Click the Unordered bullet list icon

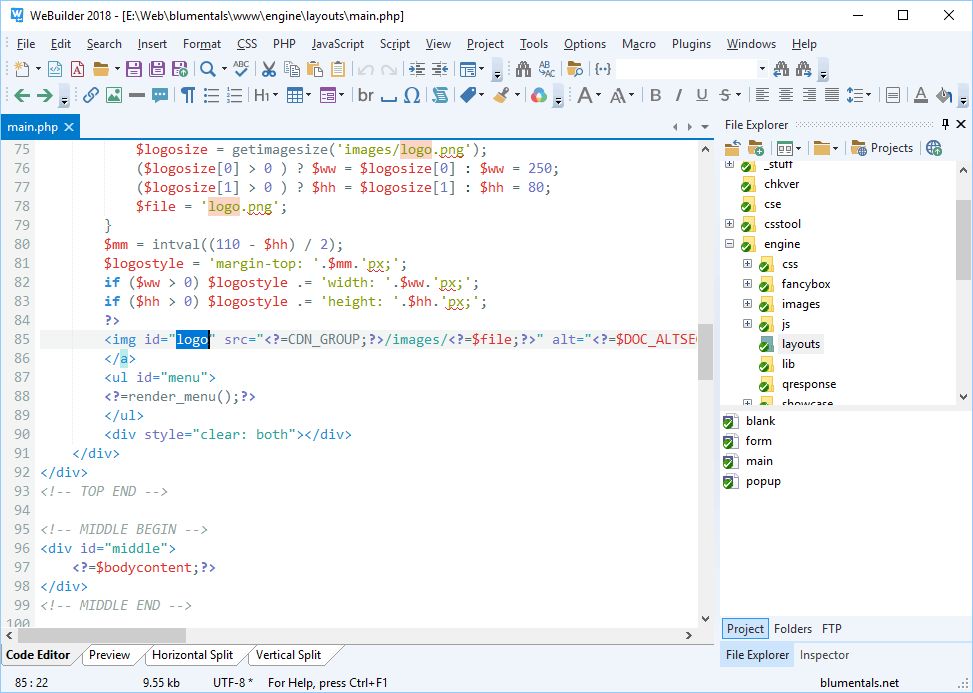[211, 95]
